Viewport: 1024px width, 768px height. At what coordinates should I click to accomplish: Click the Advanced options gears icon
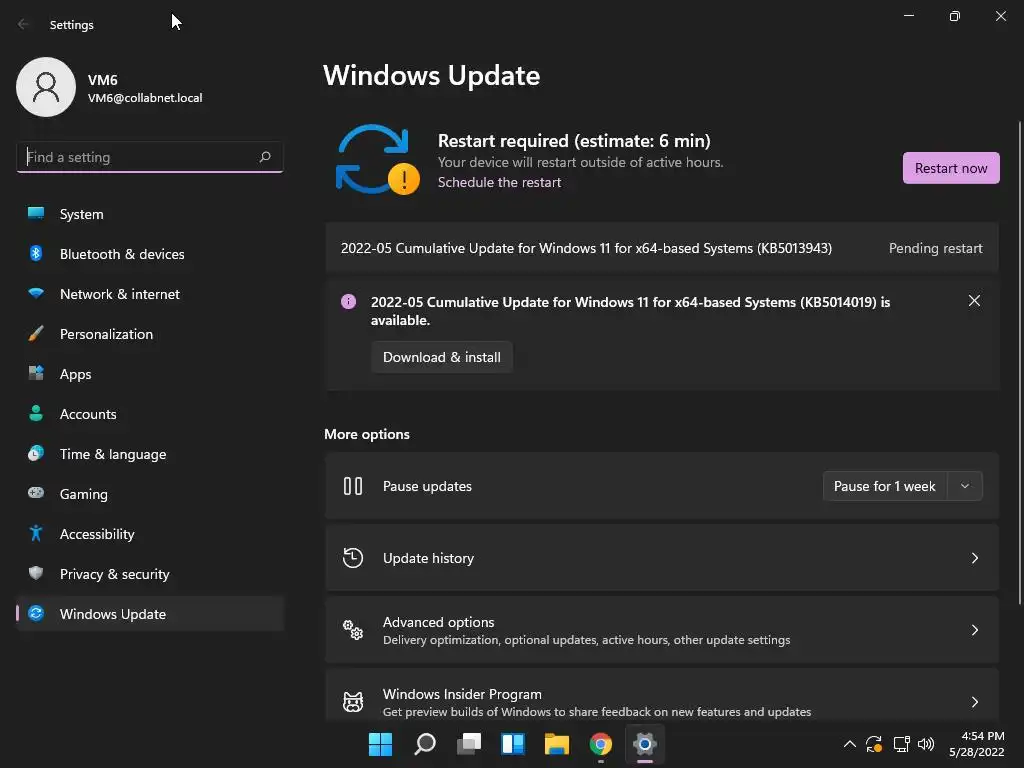tap(353, 630)
